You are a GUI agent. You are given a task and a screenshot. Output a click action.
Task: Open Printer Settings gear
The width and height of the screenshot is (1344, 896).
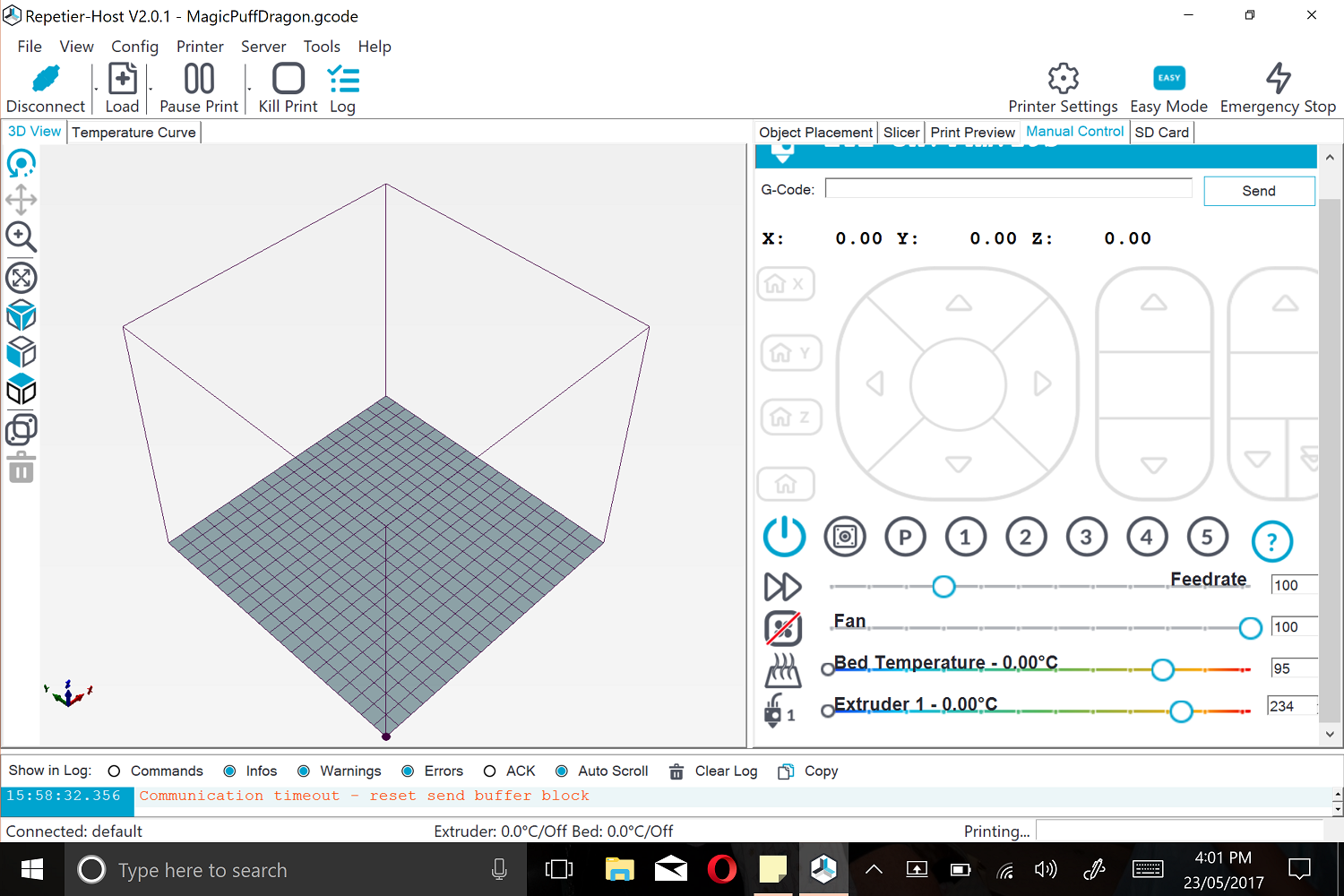(x=1063, y=79)
